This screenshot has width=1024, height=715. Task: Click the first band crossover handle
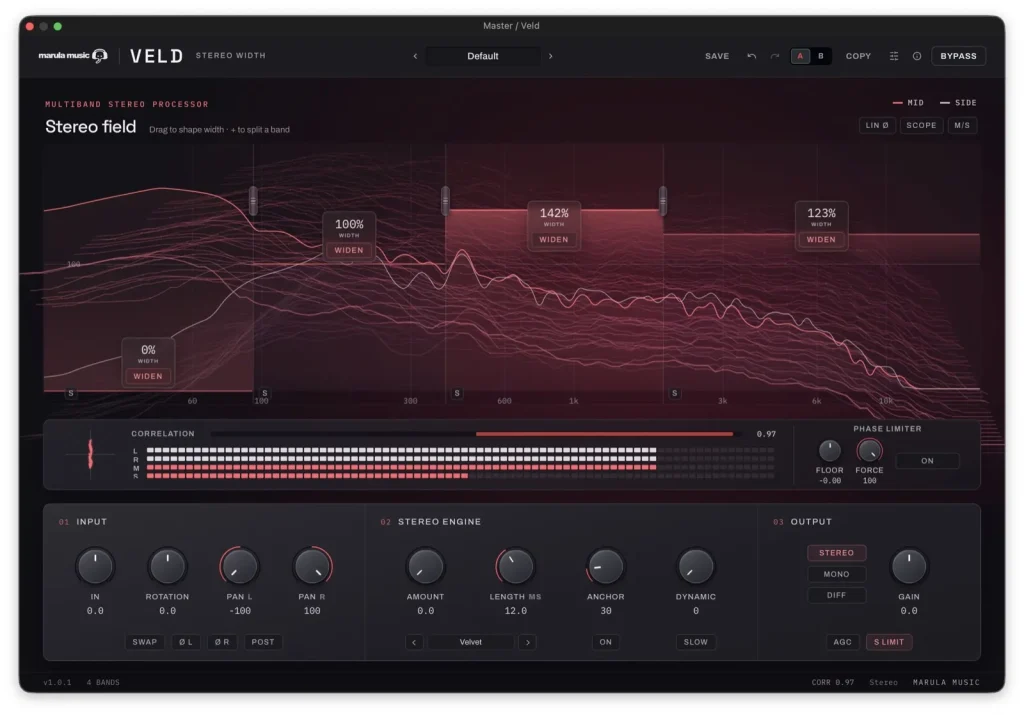(253, 200)
